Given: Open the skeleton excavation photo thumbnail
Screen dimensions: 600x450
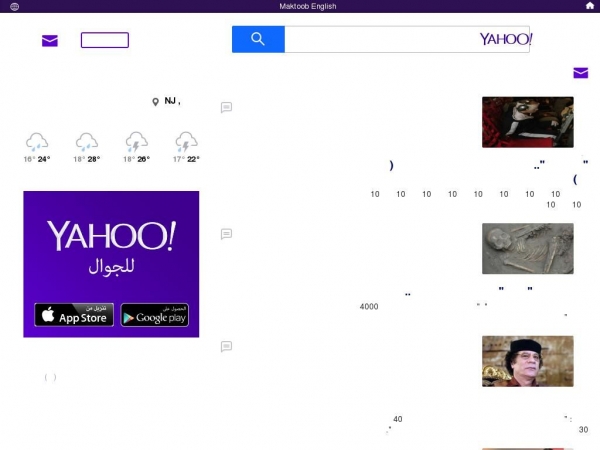Looking at the screenshot, I should pos(528,249).
